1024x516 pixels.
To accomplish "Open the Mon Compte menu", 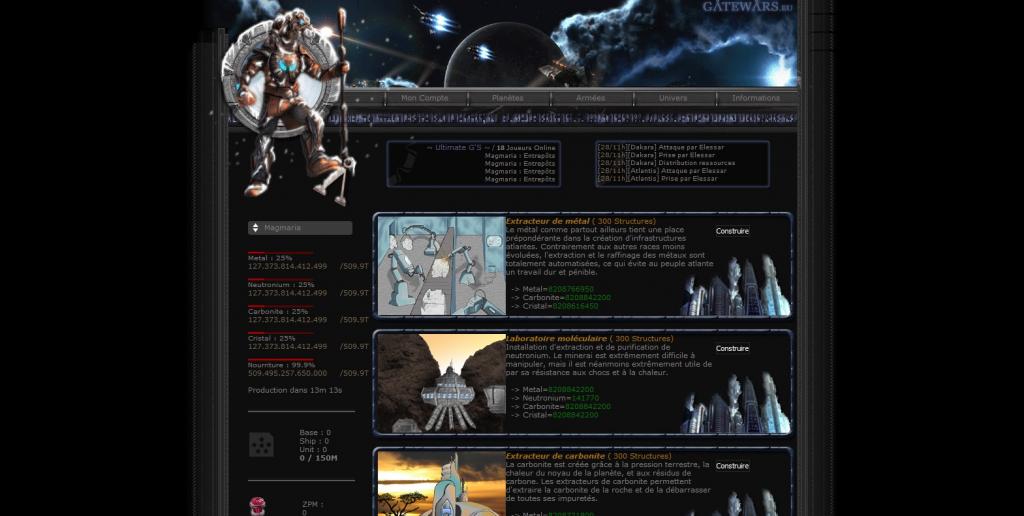I will click(x=425, y=98).
